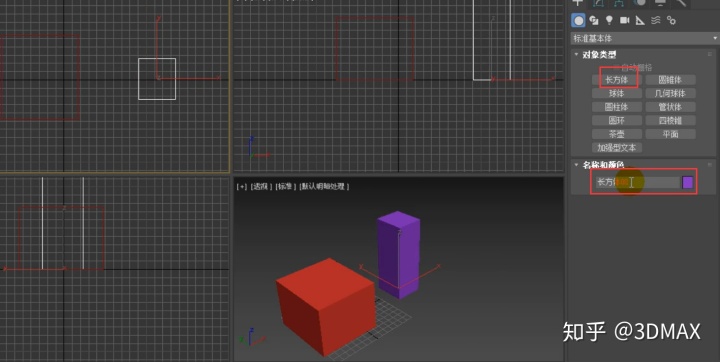Select the Shapes category icon
Image resolution: width=720 pixels, height=362 pixels.
(x=594, y=20)
